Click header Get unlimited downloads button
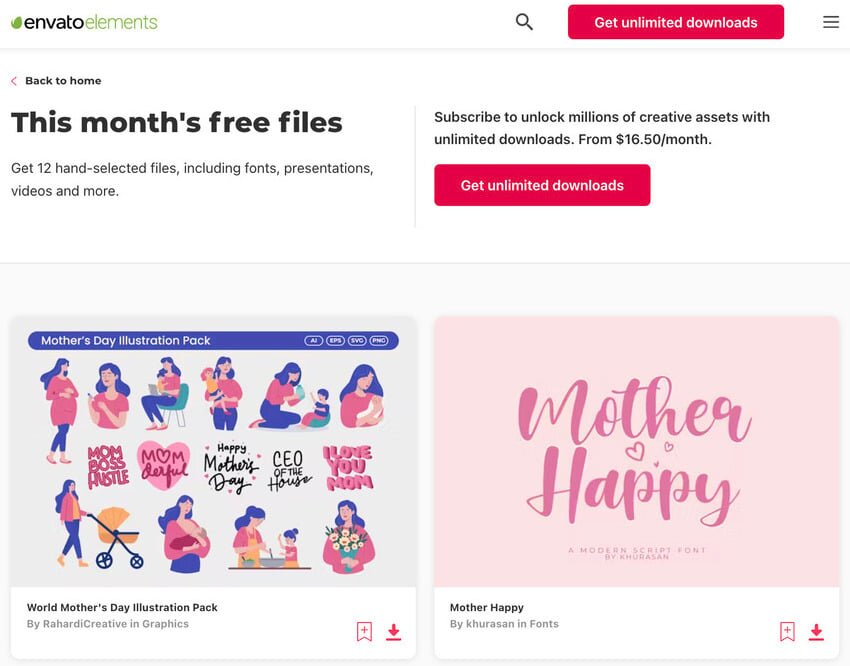 point(675,22)
